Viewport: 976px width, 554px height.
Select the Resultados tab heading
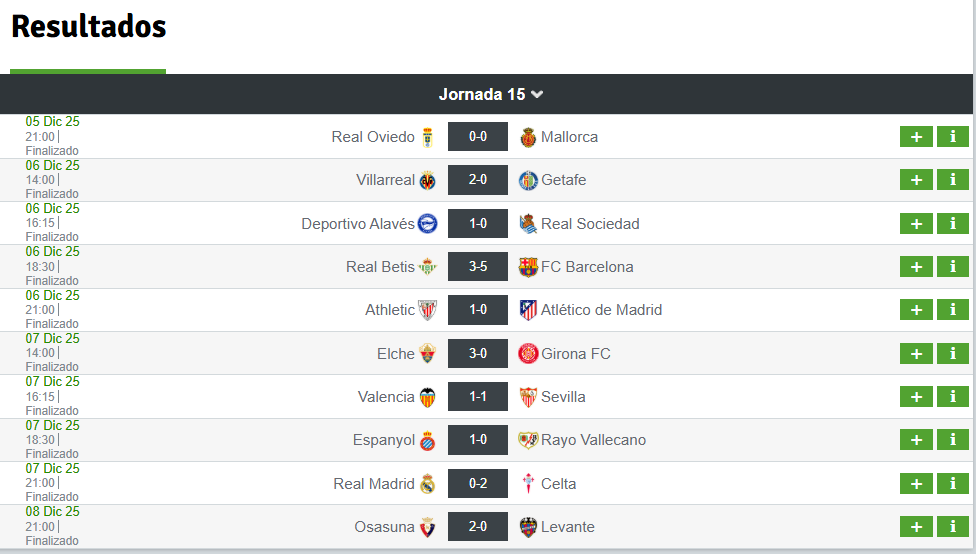coord(88,27)
